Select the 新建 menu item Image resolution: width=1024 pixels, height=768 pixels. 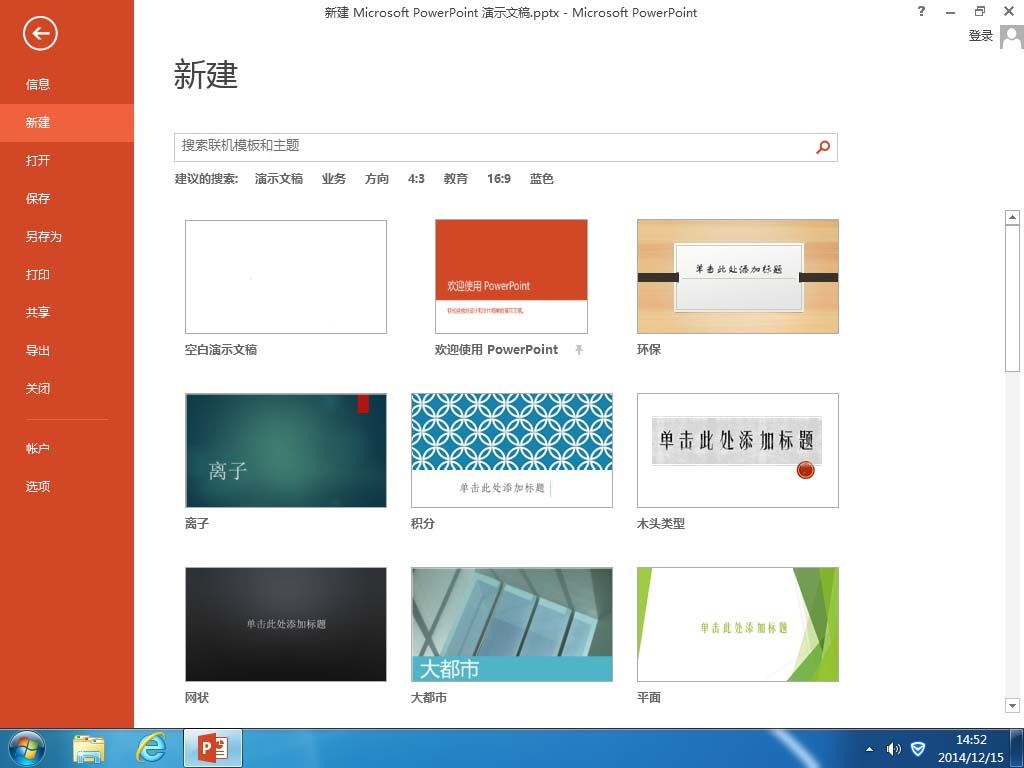tap(67, 122)
